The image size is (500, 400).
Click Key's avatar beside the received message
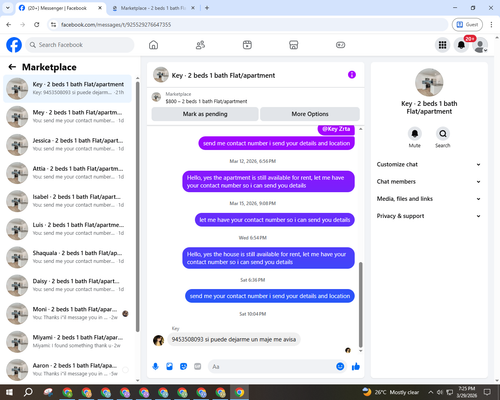click(x=158, y=340)
